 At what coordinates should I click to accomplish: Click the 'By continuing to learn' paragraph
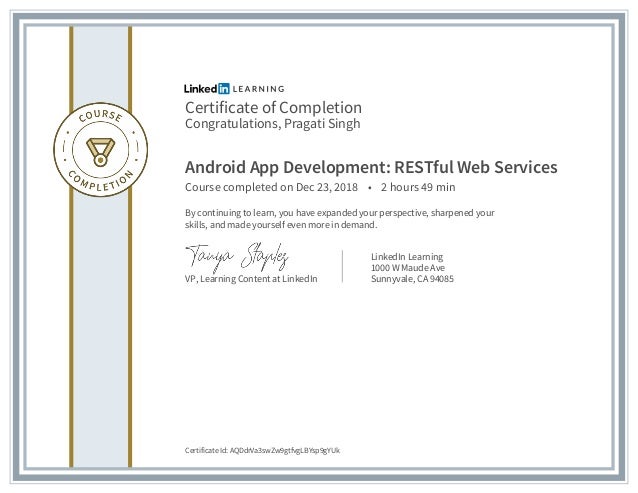(x=340, y=218)
